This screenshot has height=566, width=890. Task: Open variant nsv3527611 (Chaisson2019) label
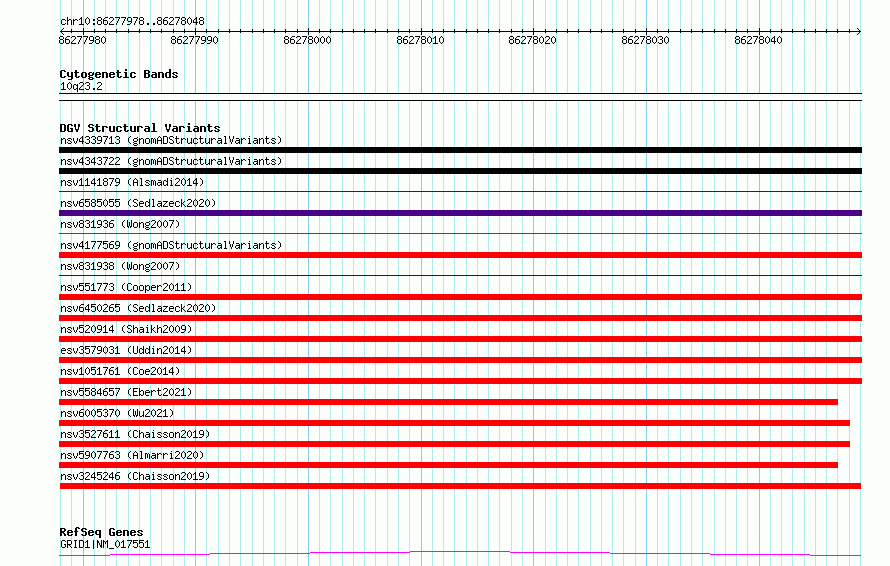135,434
